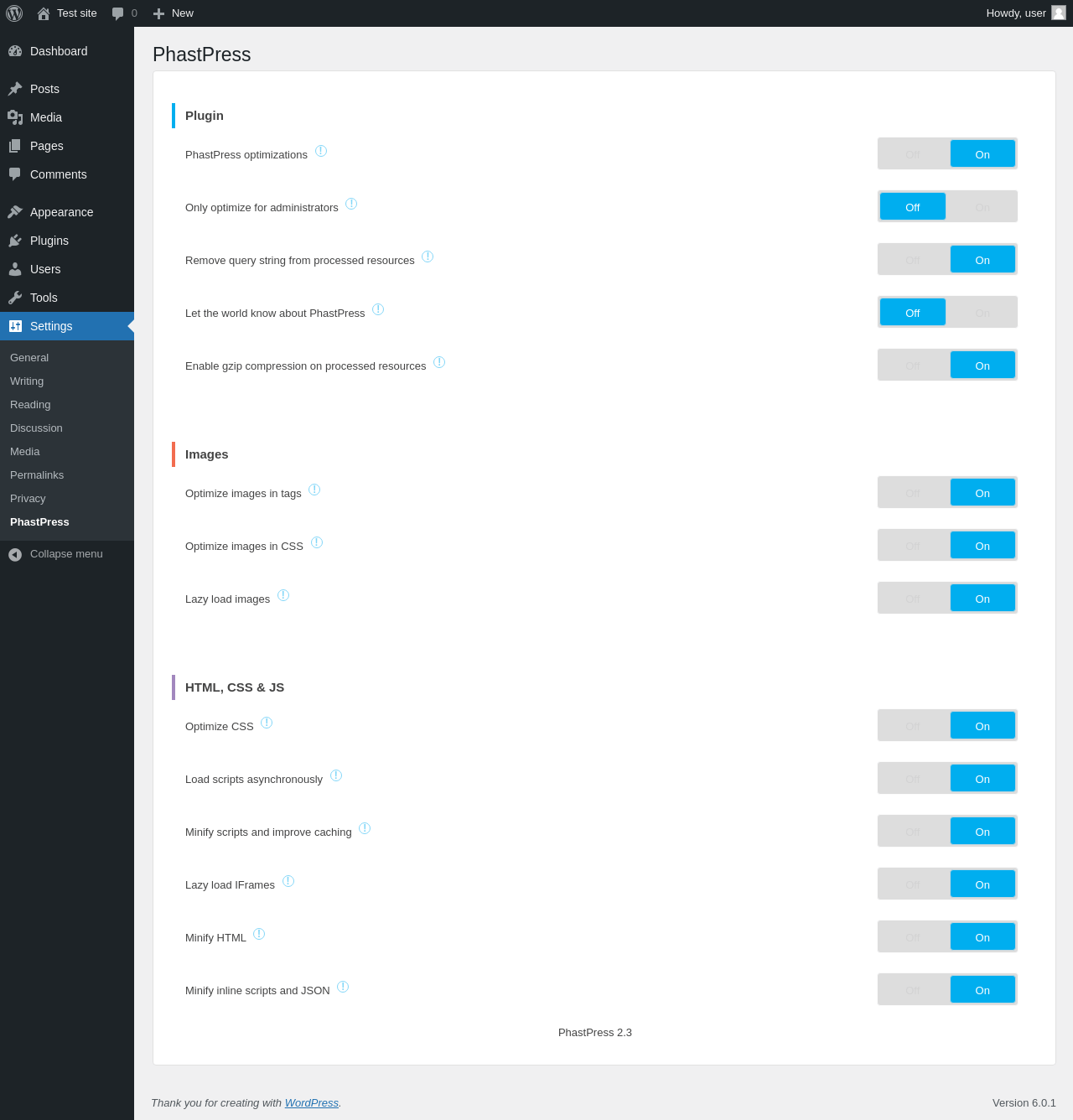Open Writing settings submenu item
The width and height of the screenshot is (1073, 1120).
pyautogui.click(x=67, y=381)
